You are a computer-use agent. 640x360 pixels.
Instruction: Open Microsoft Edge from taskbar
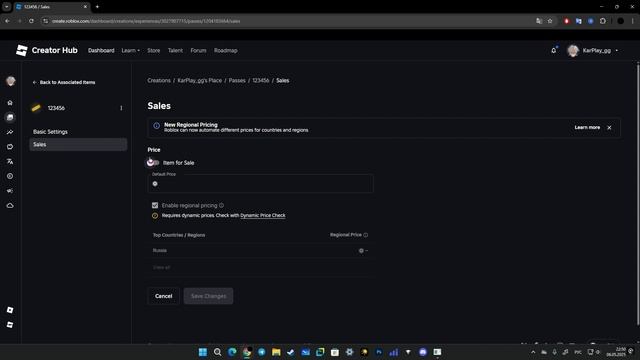pos(232,352)
